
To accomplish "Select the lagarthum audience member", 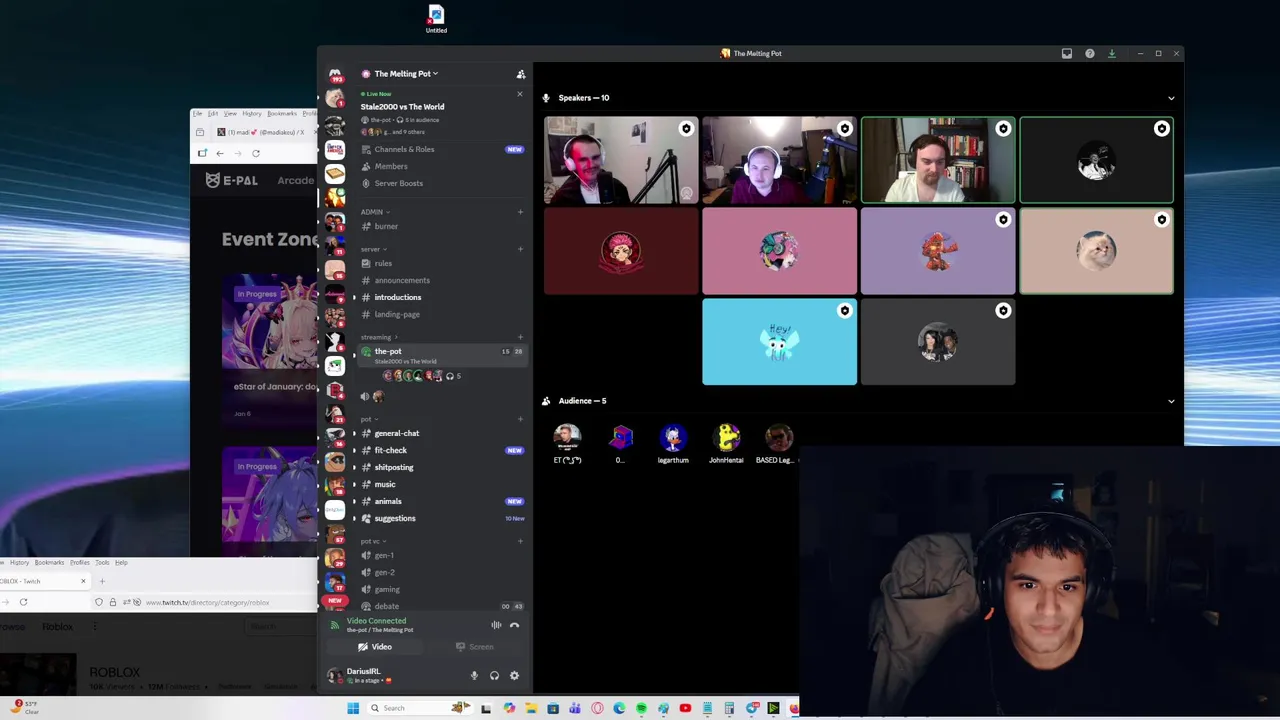I will pos(673,445).
